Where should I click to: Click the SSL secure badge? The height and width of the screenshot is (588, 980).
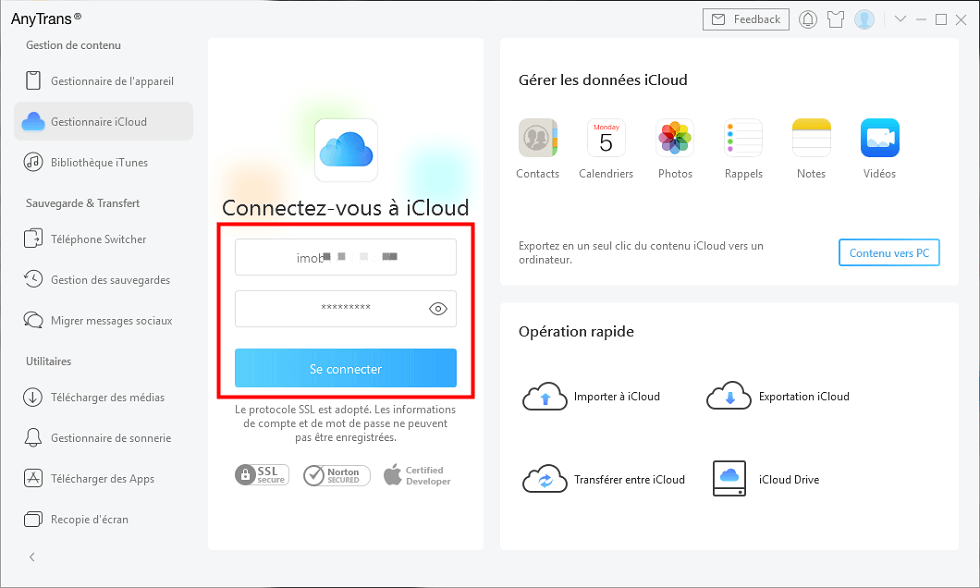click(x=262, y=475)
